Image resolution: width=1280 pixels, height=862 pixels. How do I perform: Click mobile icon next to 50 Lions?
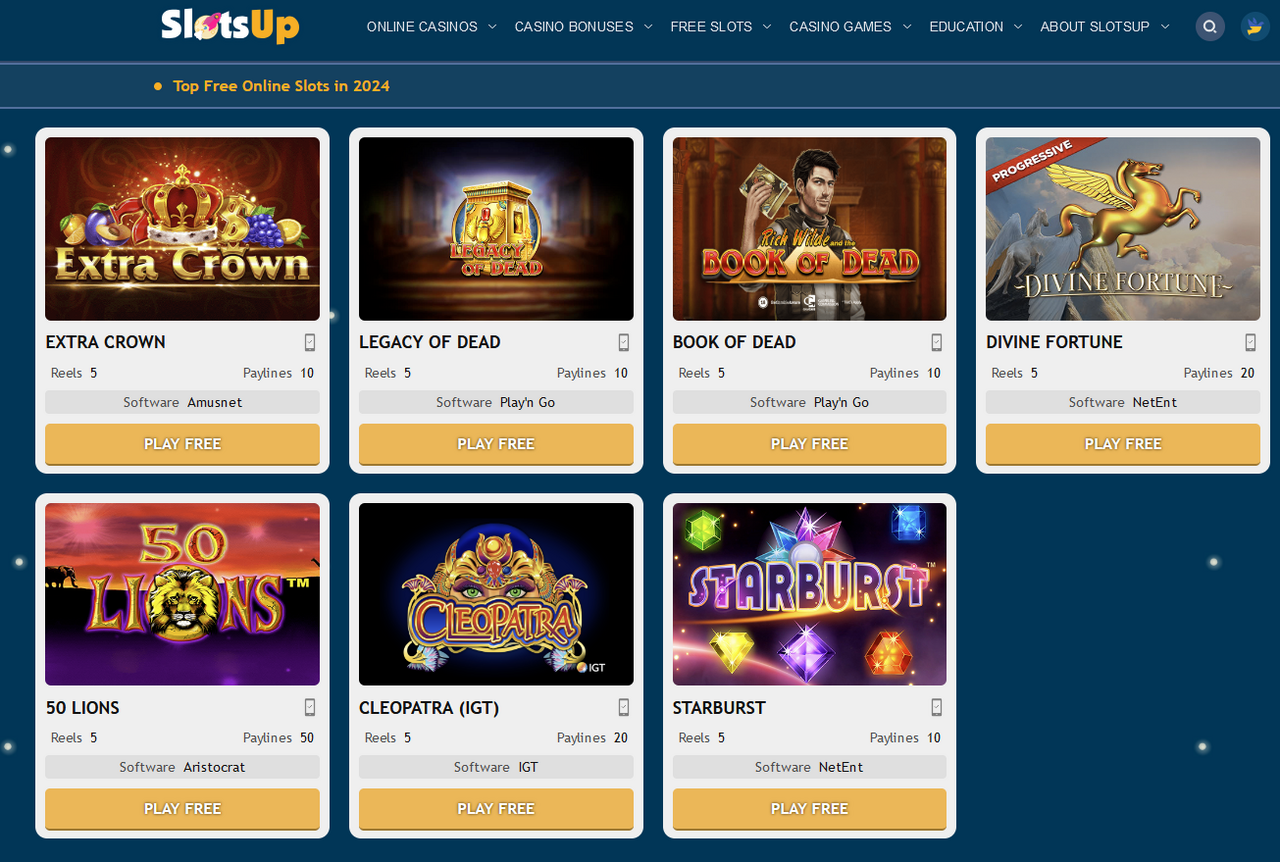tap(310, 707)
